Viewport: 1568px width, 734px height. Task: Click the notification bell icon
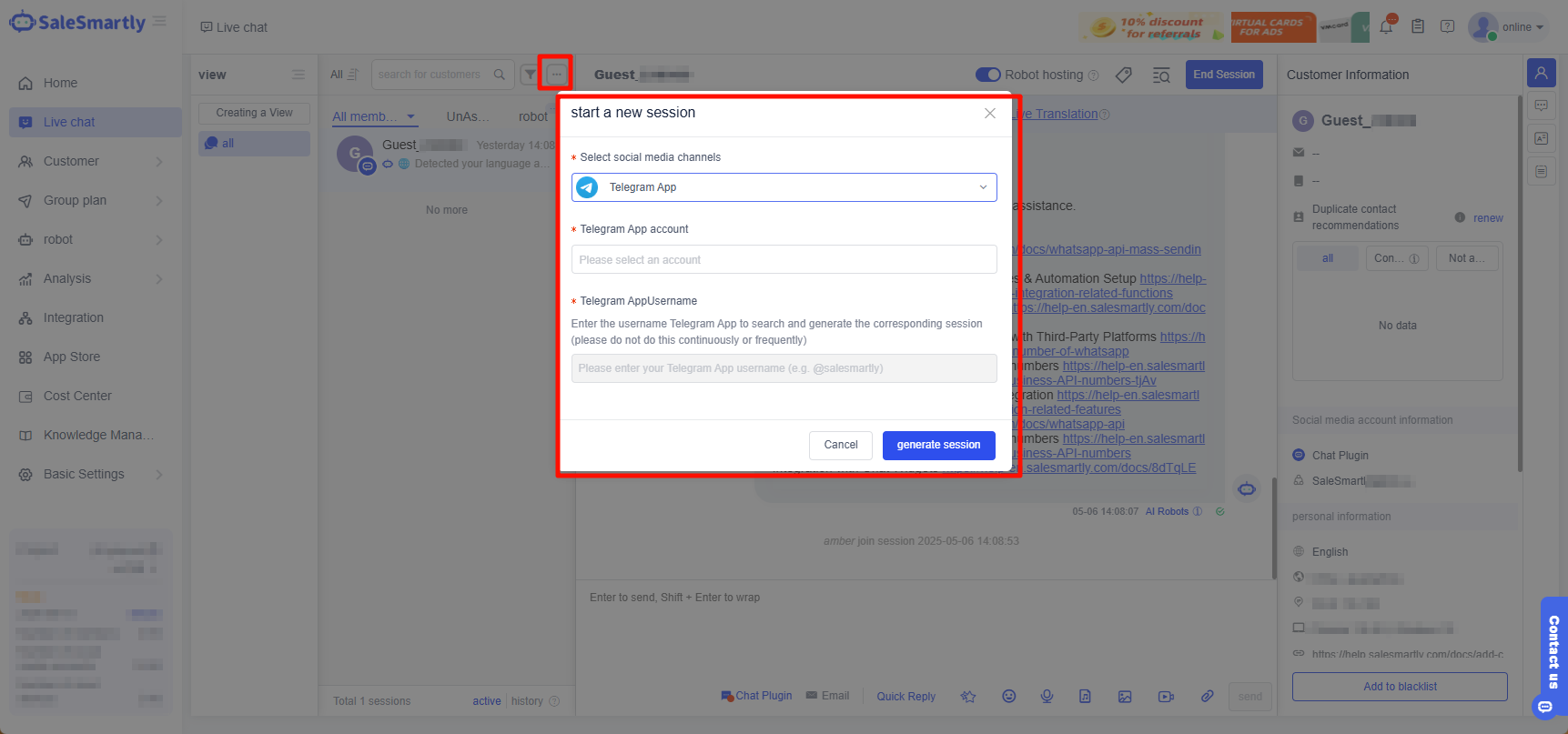click(x=1386, y=26)
